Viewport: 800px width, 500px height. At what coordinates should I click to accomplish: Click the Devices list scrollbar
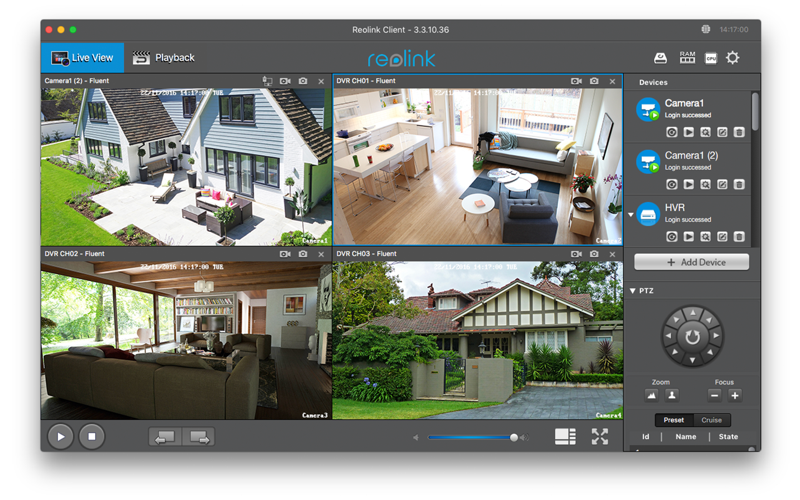(x=755, y=111)
